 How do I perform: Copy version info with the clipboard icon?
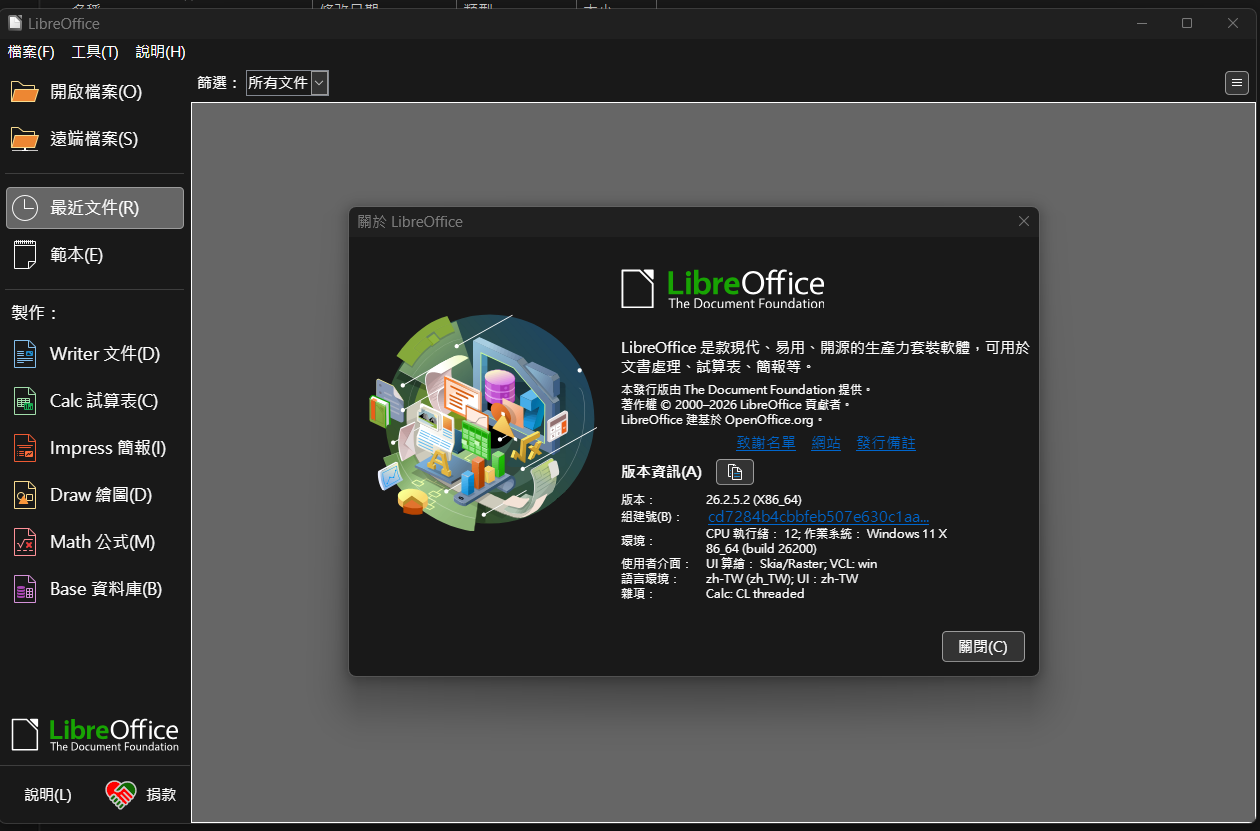tap(735, 472)
